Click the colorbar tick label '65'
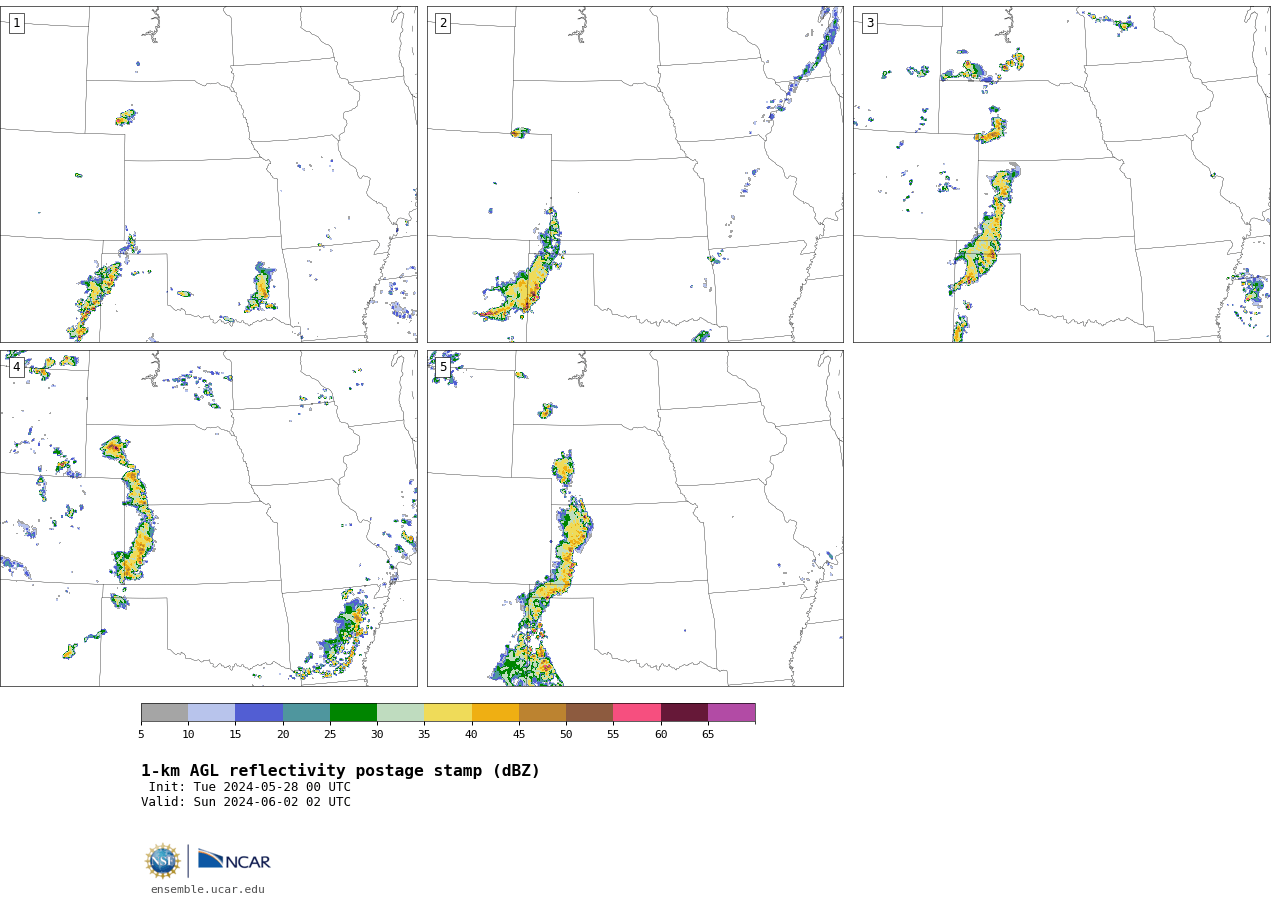This screenshot has width=1280, height=901. (708, 735)
